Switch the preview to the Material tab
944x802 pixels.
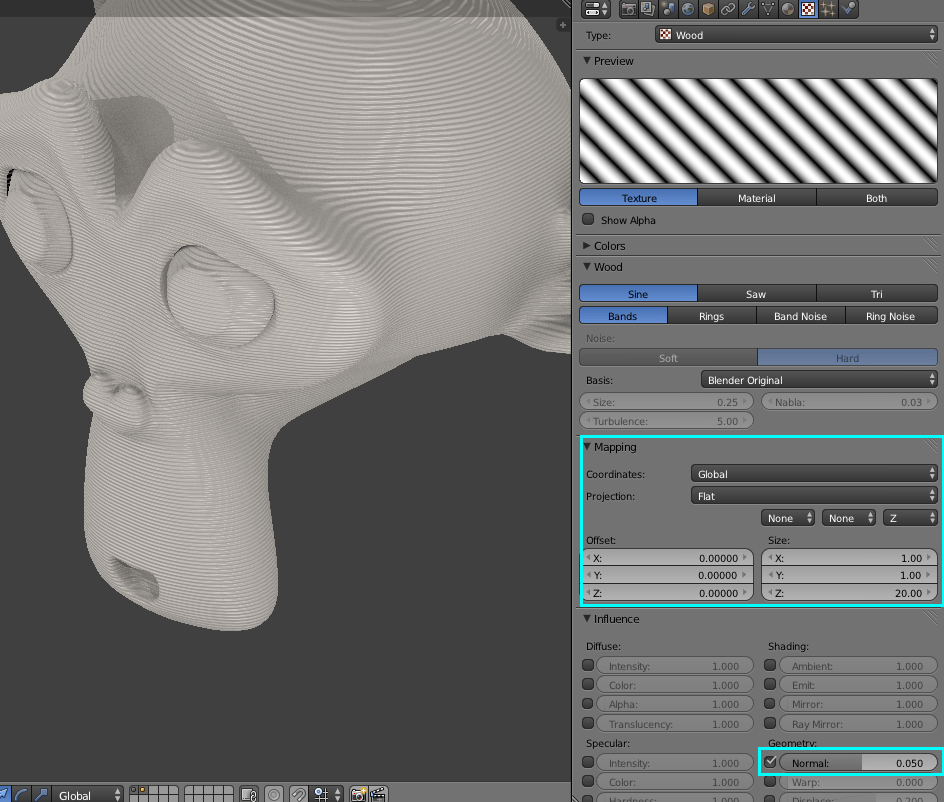point(756,197)
